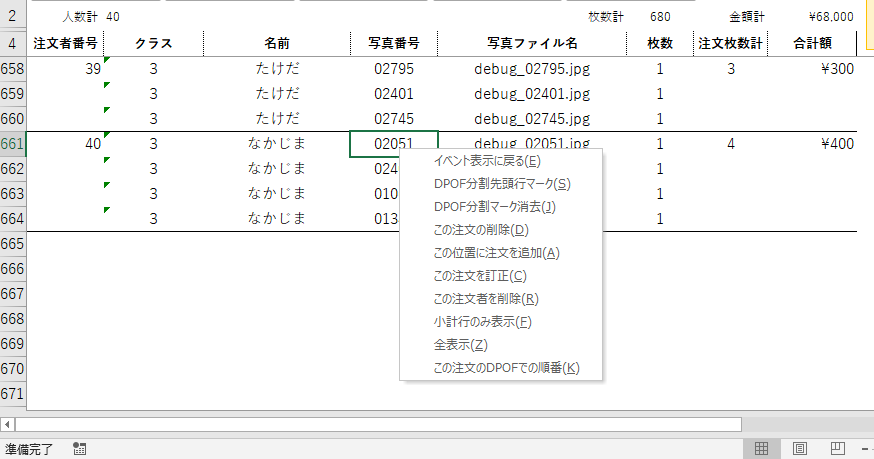The width and height of the screenshot is (874, 459).
Task: Select order count total 4 in row 661
Action: point(730,144)
